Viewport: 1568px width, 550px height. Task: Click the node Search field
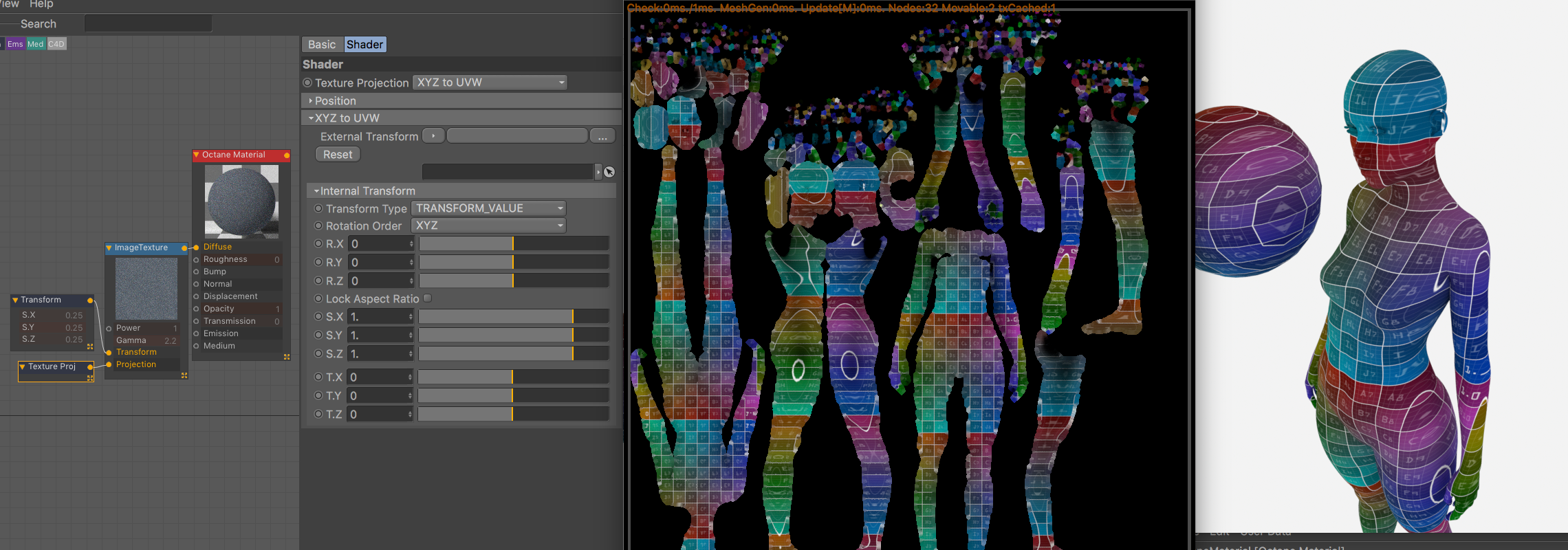click(x=148, y=24)
